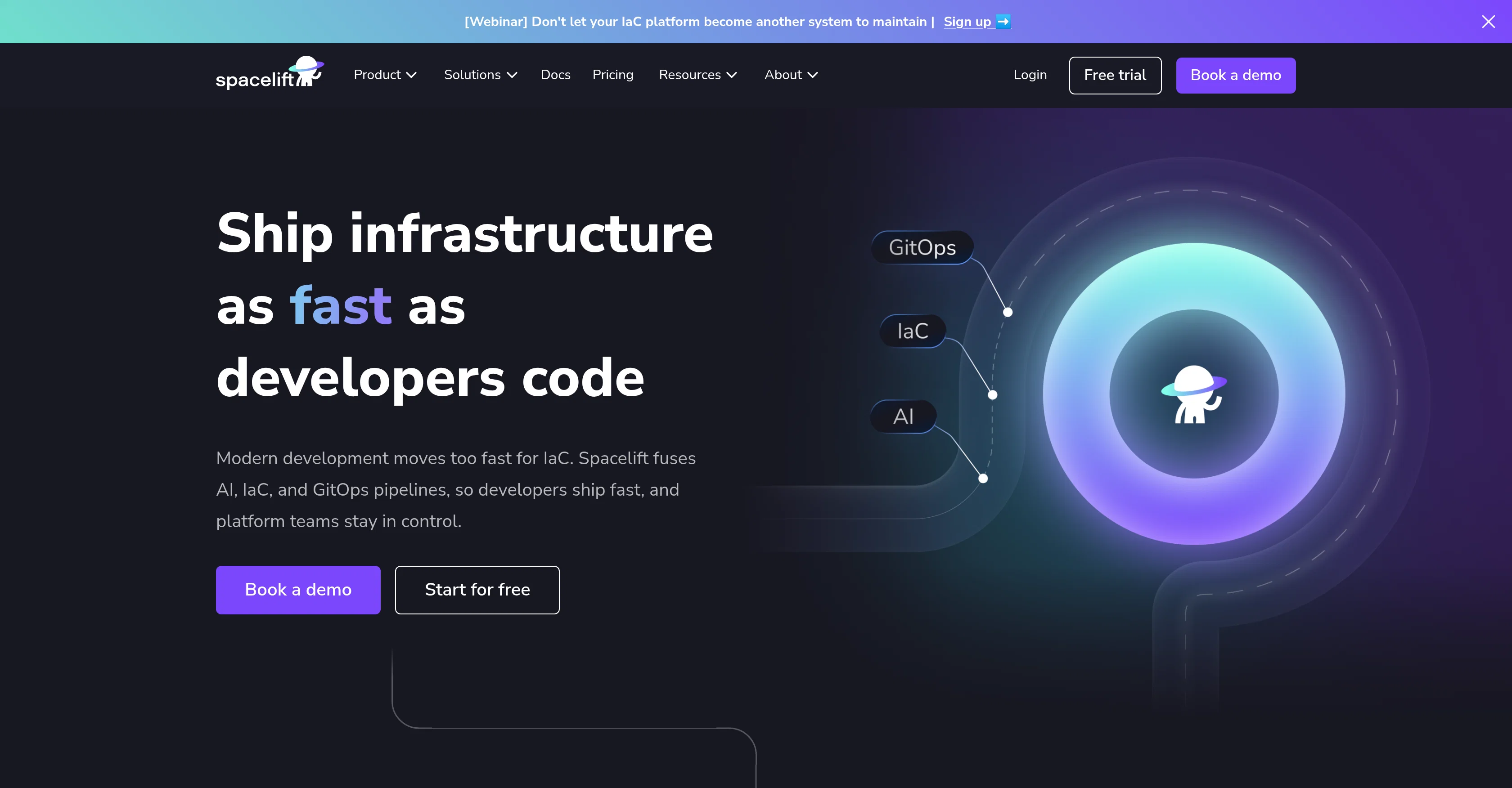The image size is (1512, 788).
Task: Click the IaC pill label
Action: (x=913, y=331)
